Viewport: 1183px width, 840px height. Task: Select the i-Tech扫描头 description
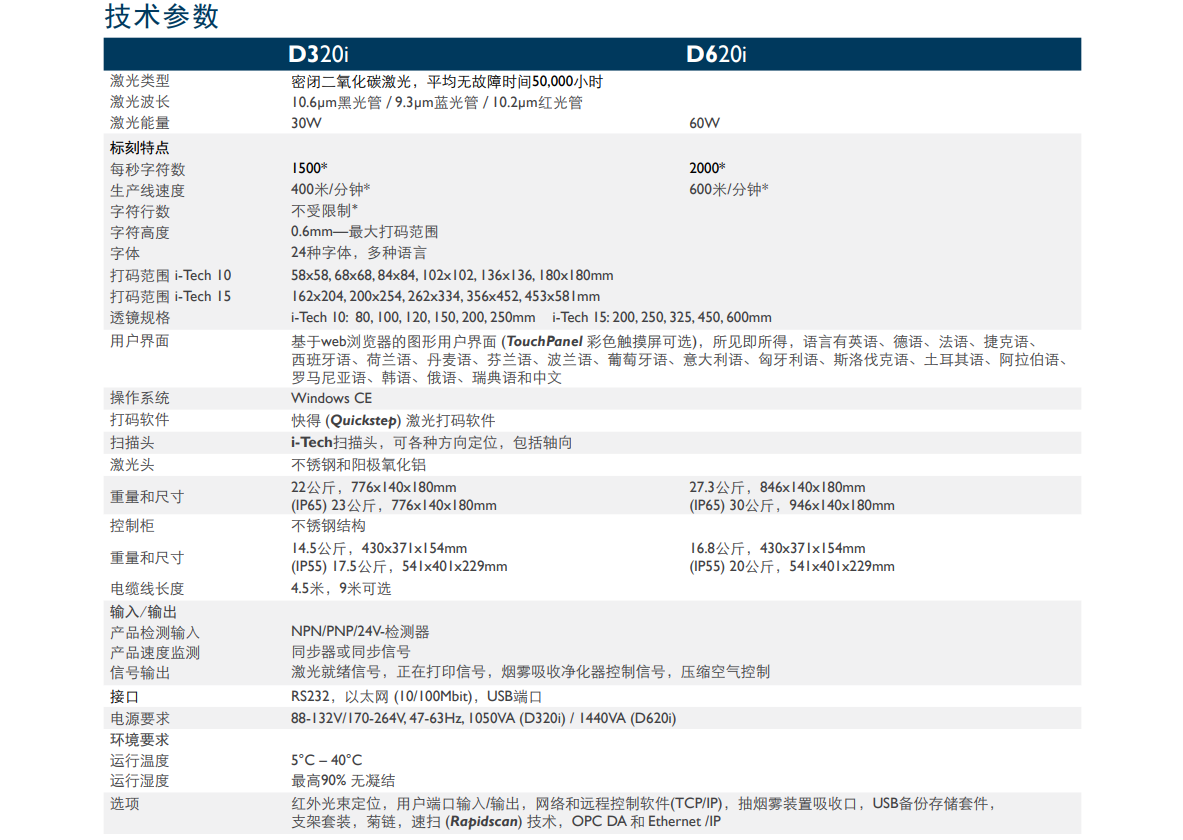432,442
